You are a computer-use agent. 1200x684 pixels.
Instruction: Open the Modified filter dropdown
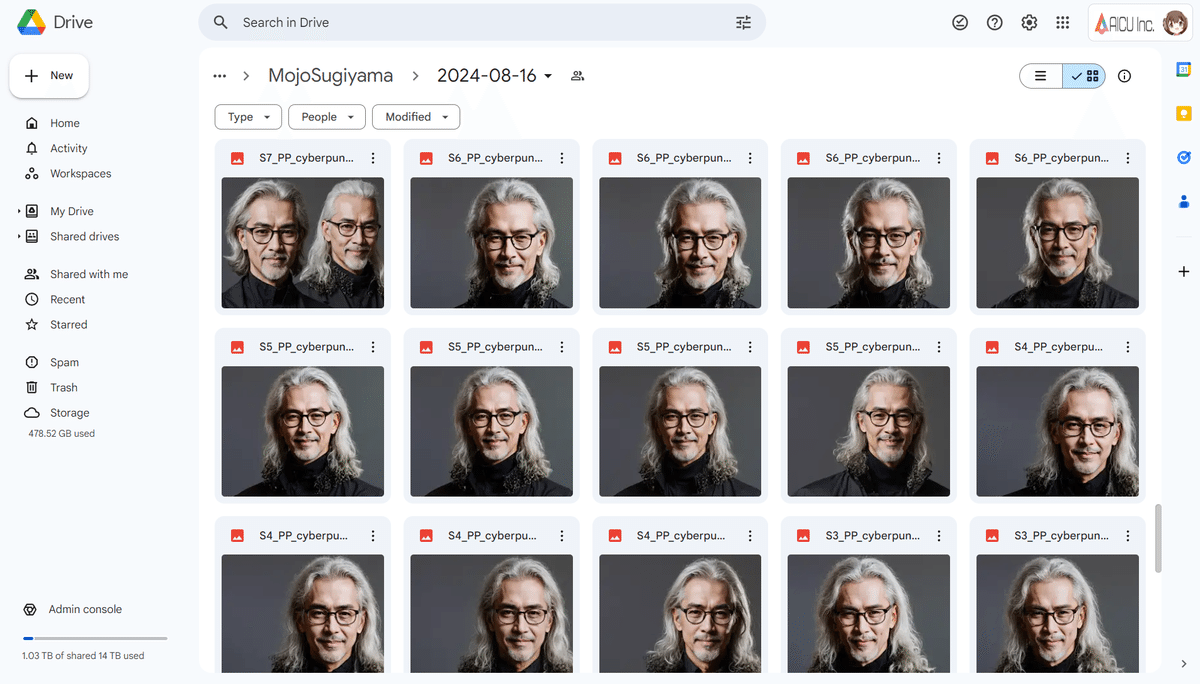tap(416, 117)
